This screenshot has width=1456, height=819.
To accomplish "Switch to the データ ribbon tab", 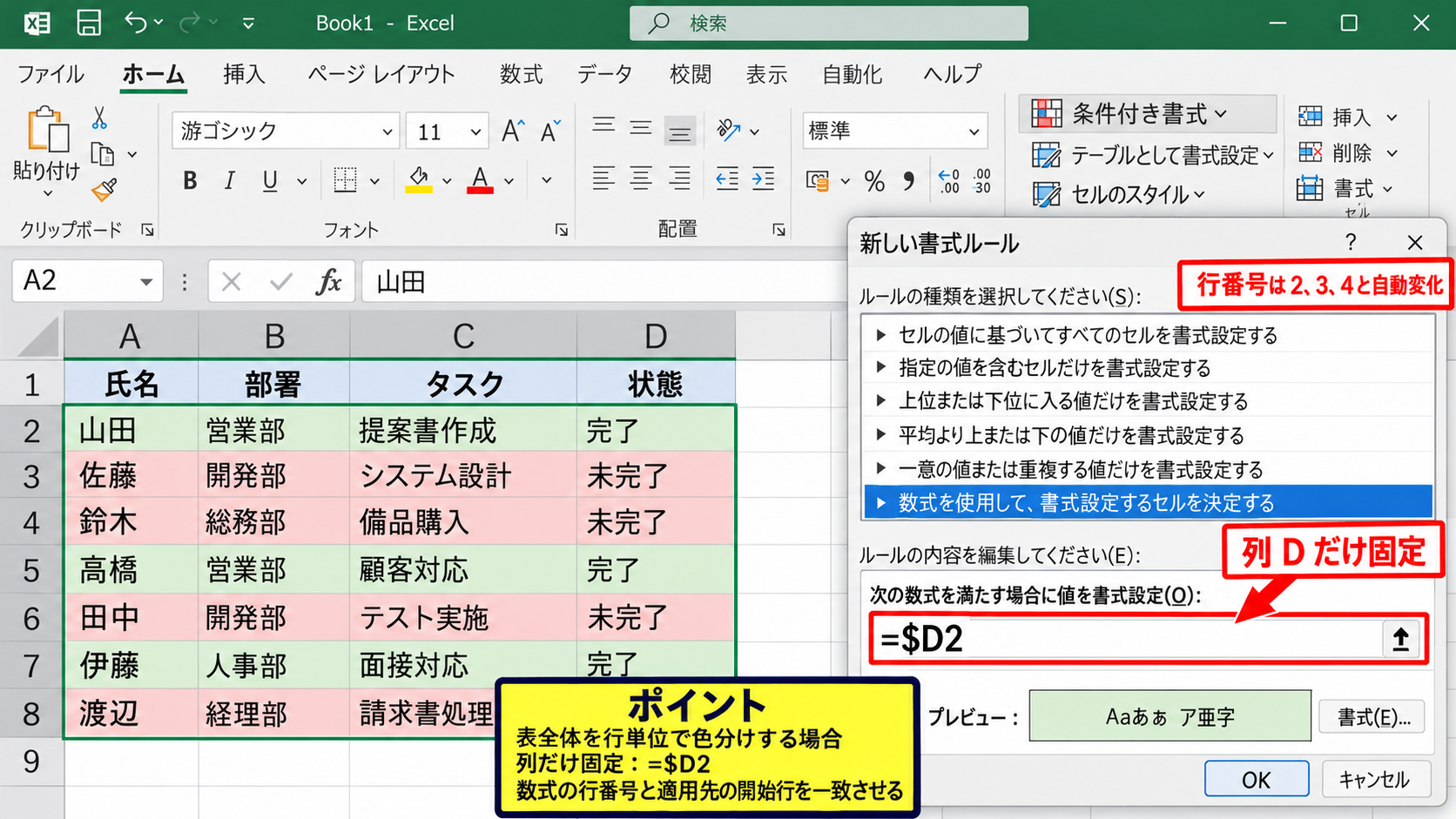I will [x=605, y=74].
